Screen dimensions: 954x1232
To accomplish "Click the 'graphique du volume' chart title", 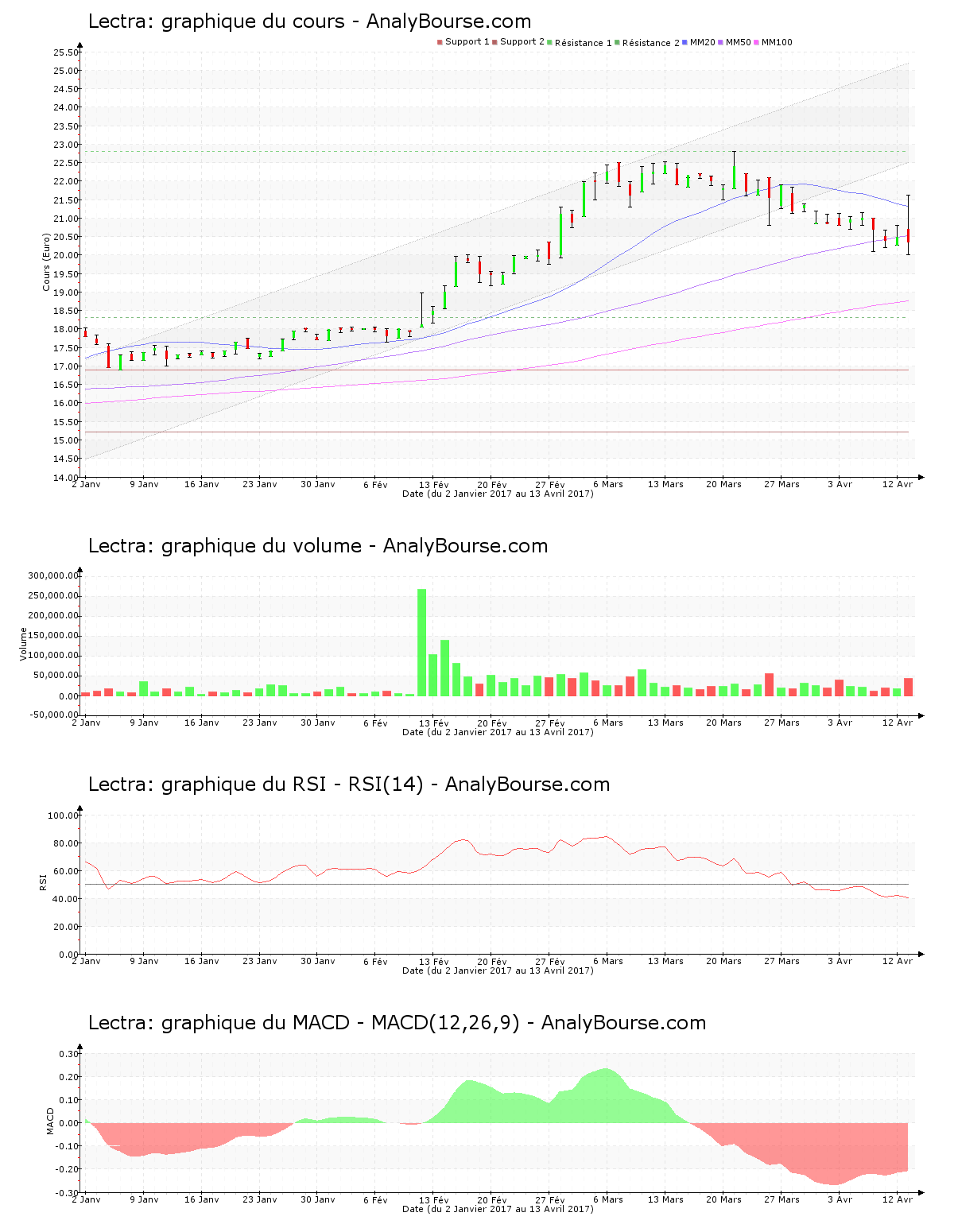I will click(317, 546).
